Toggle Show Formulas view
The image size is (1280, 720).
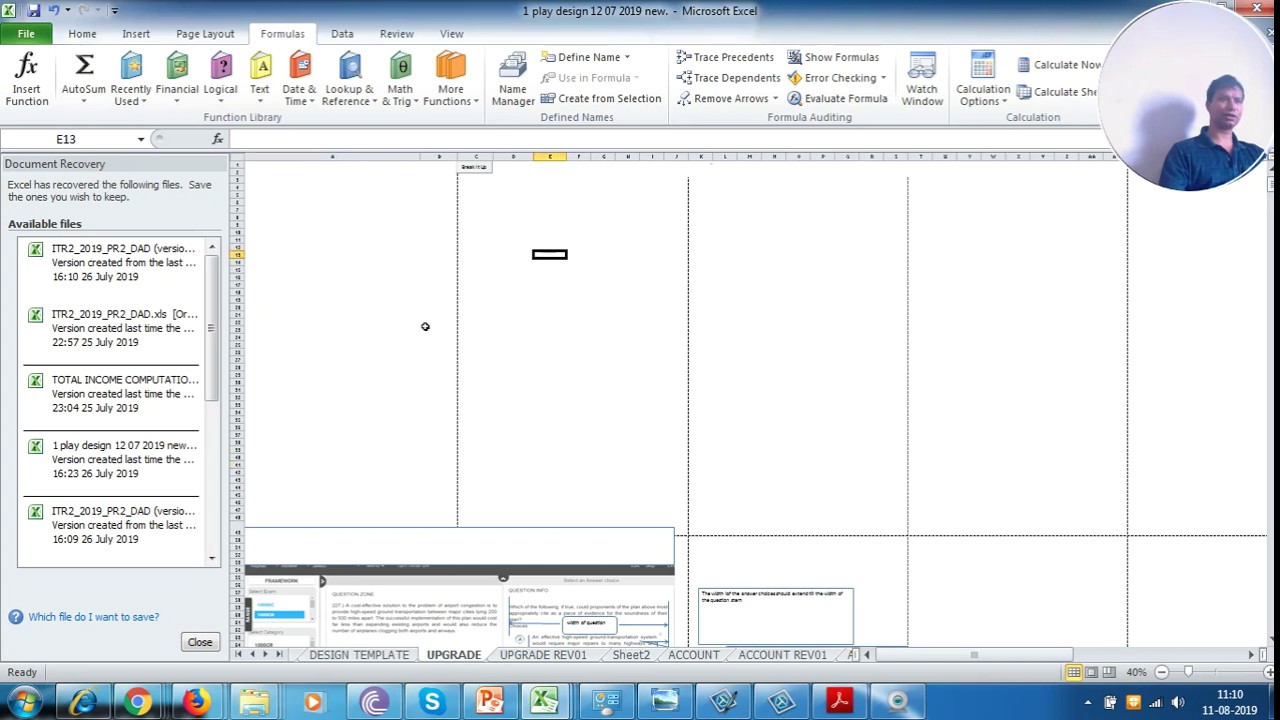(x=832, y=57)
